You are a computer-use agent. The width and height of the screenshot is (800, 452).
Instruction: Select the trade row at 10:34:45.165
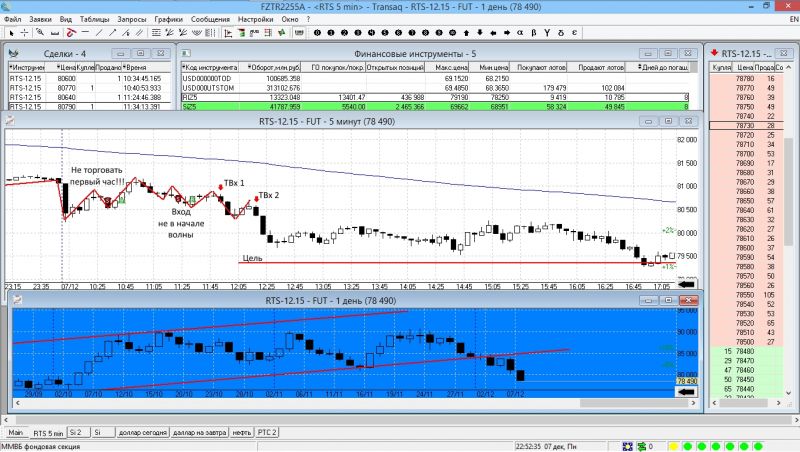tap(89, 79)
